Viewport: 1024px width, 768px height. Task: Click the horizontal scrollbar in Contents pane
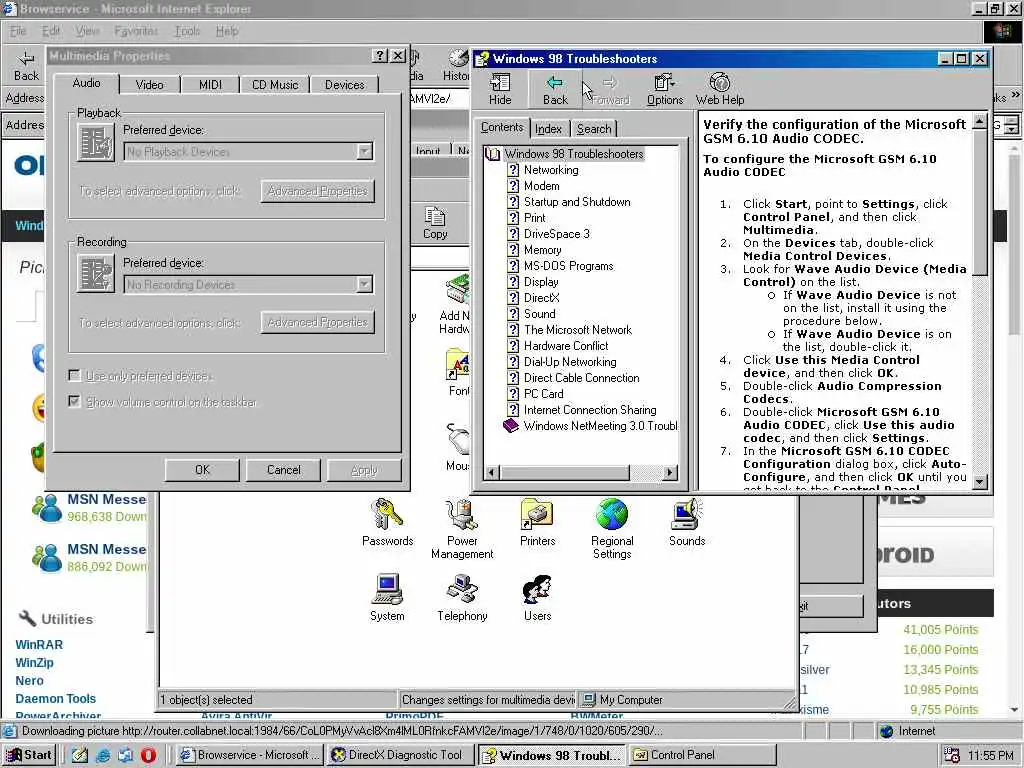[x=581, y=472]
